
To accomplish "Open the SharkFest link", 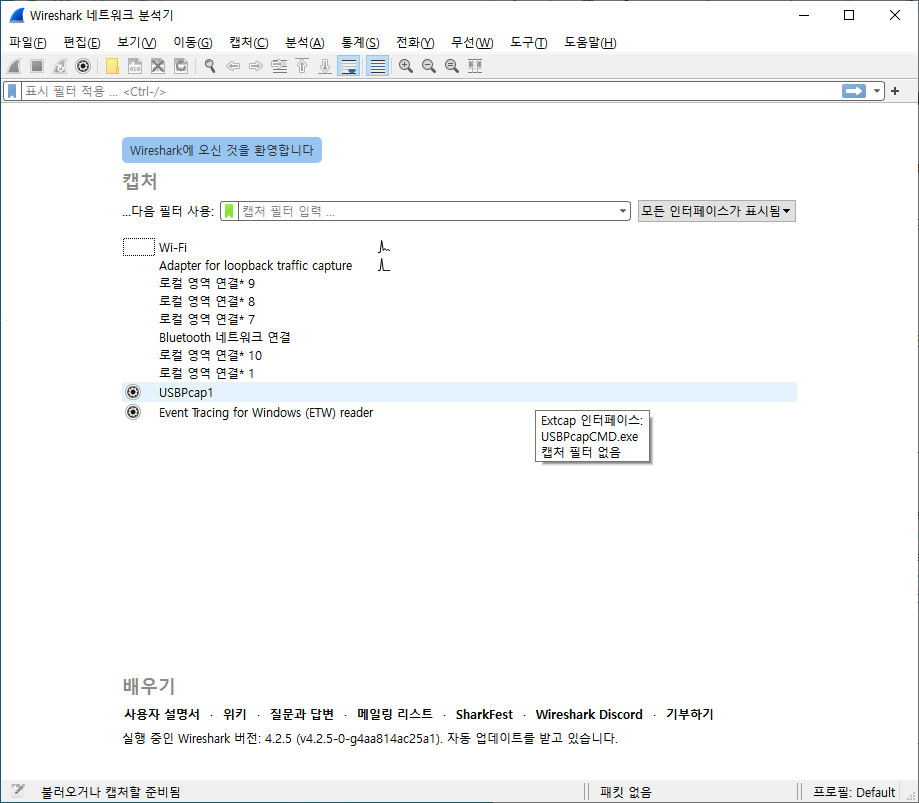I will (x=484, y=714).
